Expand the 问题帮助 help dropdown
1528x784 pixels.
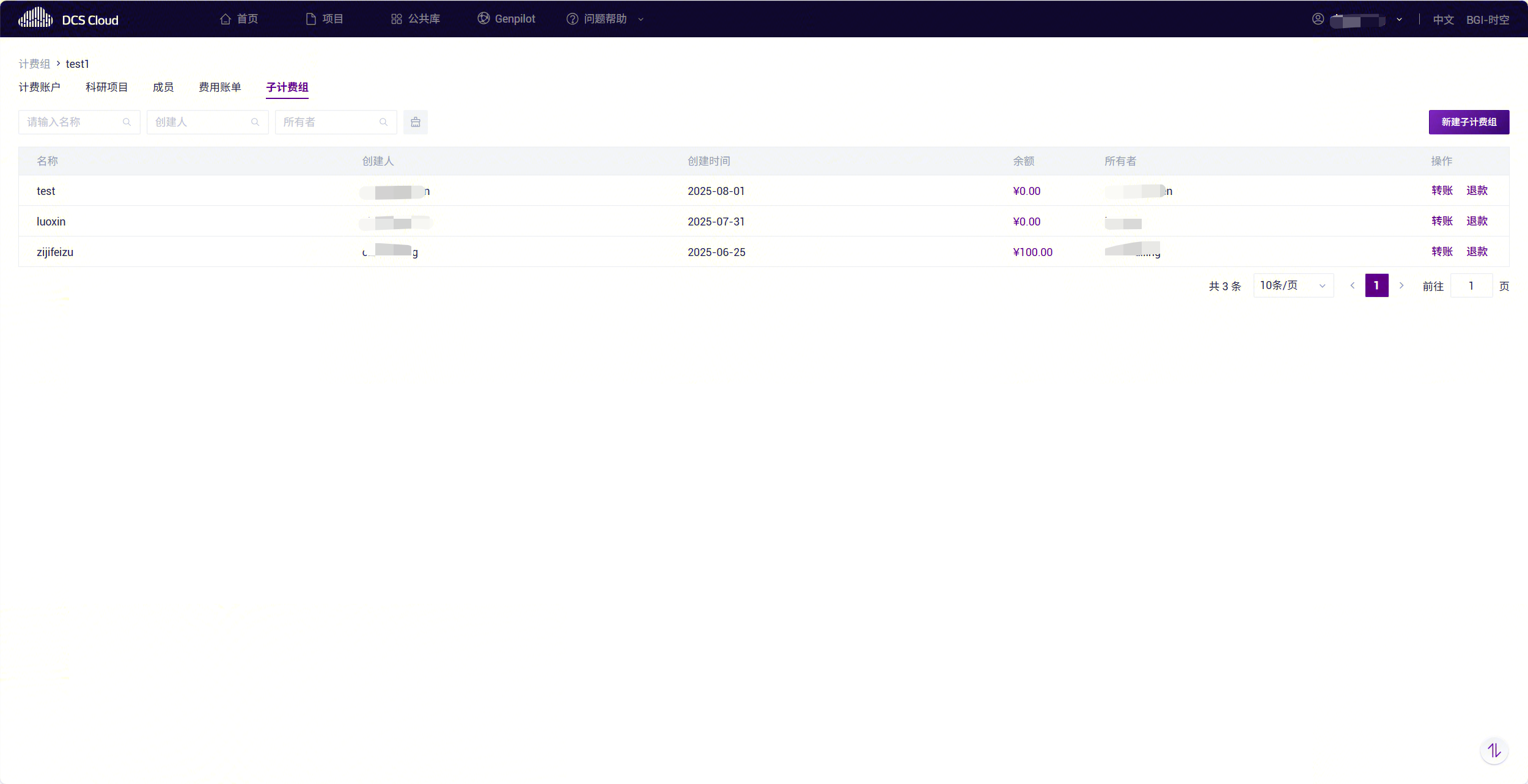[x=605, y=19]
